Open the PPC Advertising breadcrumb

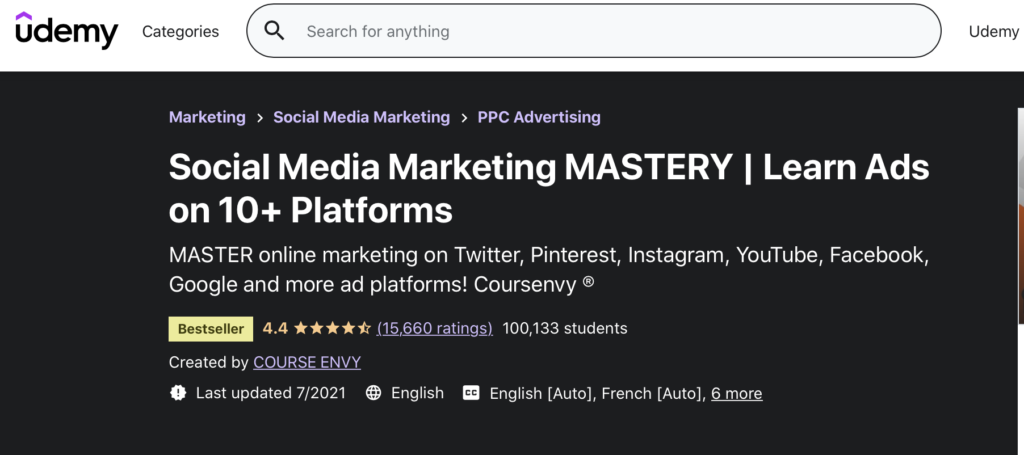(x=539, y=118)
